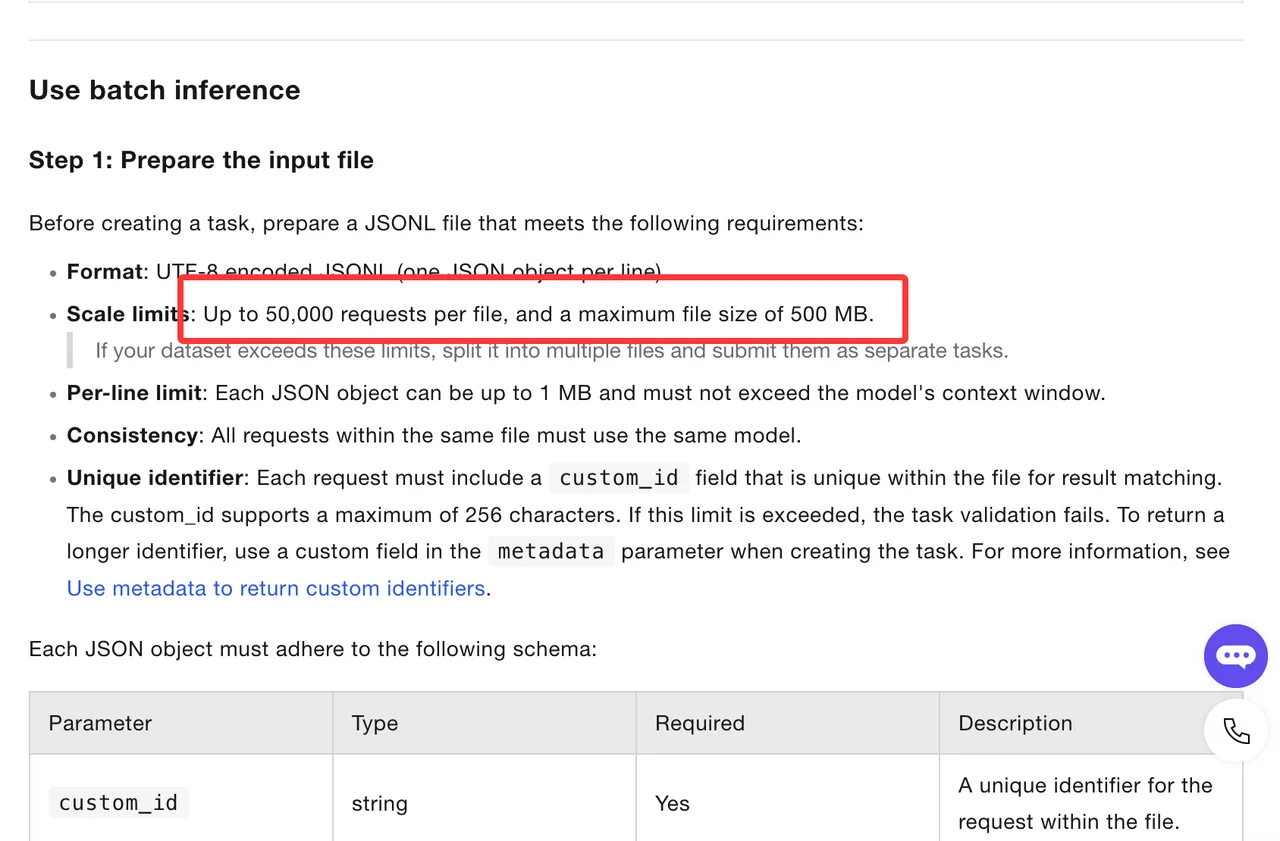1280x841 pixels.
Task: Click the 'Type' column header
Action: pyautogui.click(x=375, y=723)
